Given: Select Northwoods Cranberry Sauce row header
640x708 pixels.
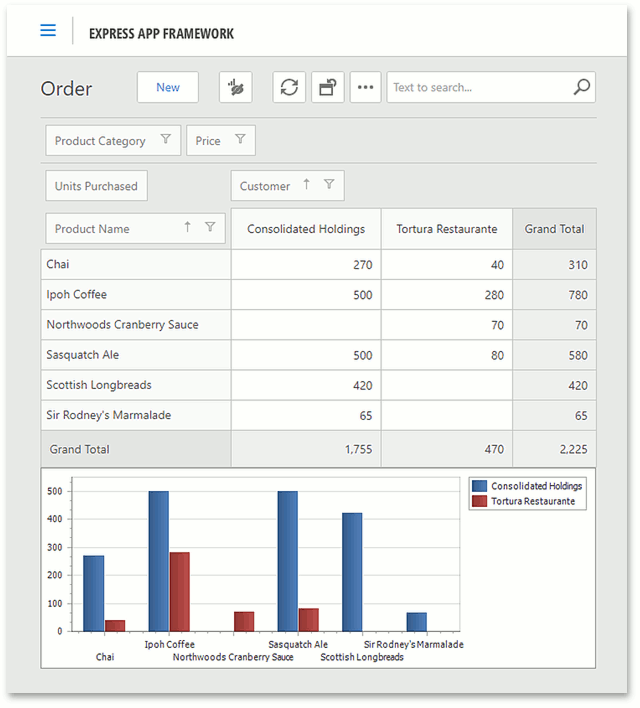Looking at the screenshot, I should point(135,325).
